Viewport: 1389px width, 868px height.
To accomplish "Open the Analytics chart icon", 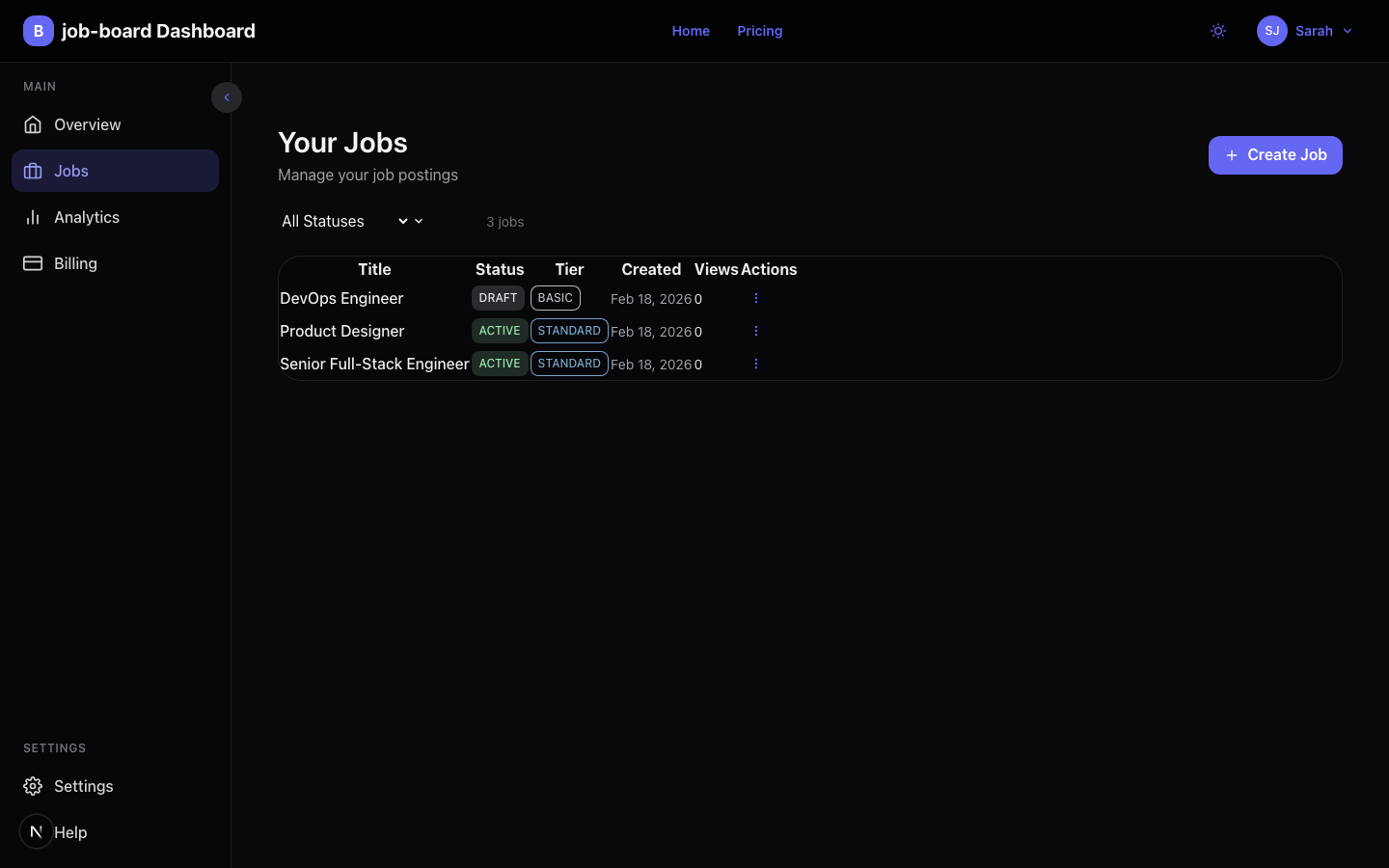I will tap(33, 217).
